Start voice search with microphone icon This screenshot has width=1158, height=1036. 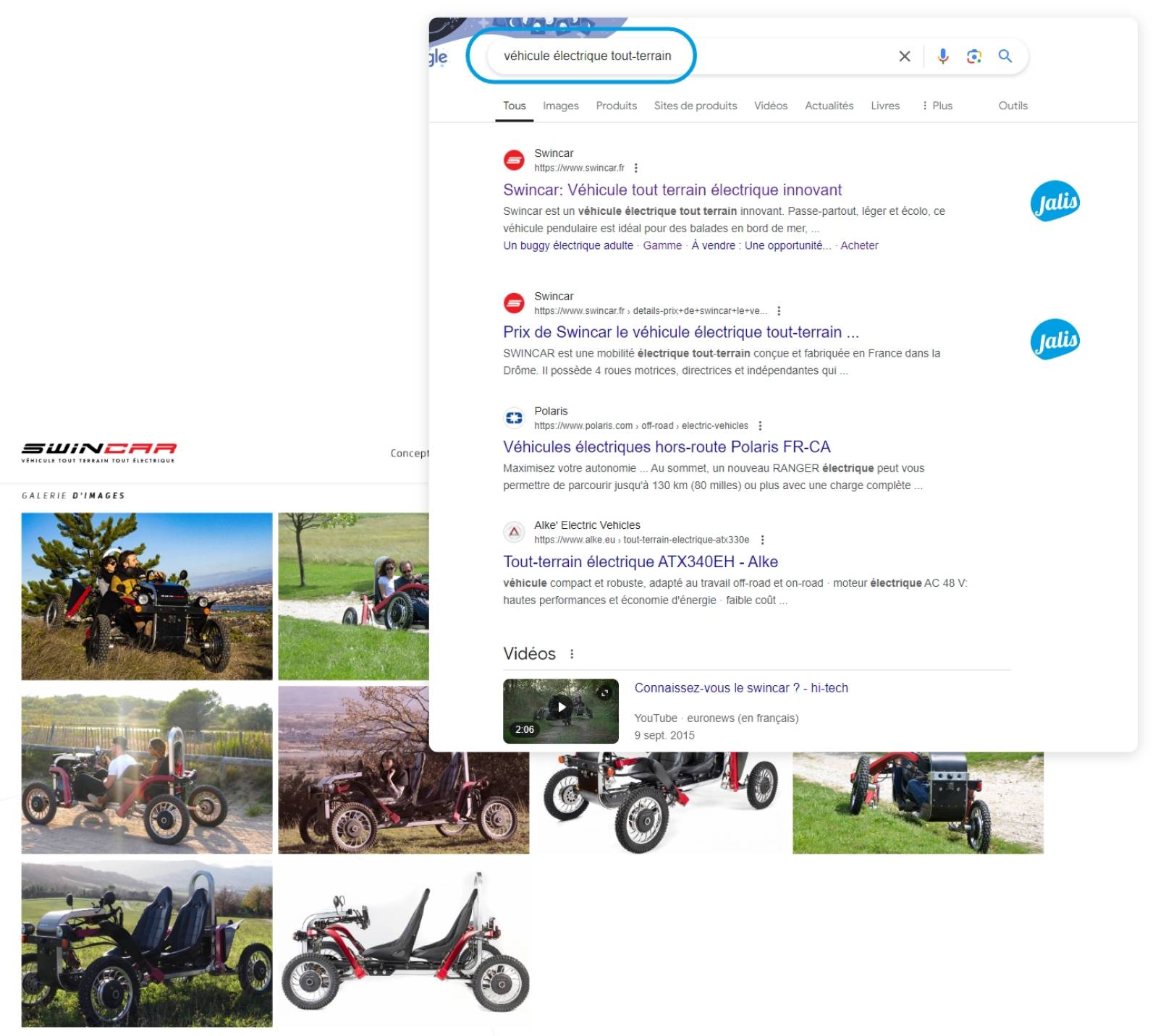942,56
